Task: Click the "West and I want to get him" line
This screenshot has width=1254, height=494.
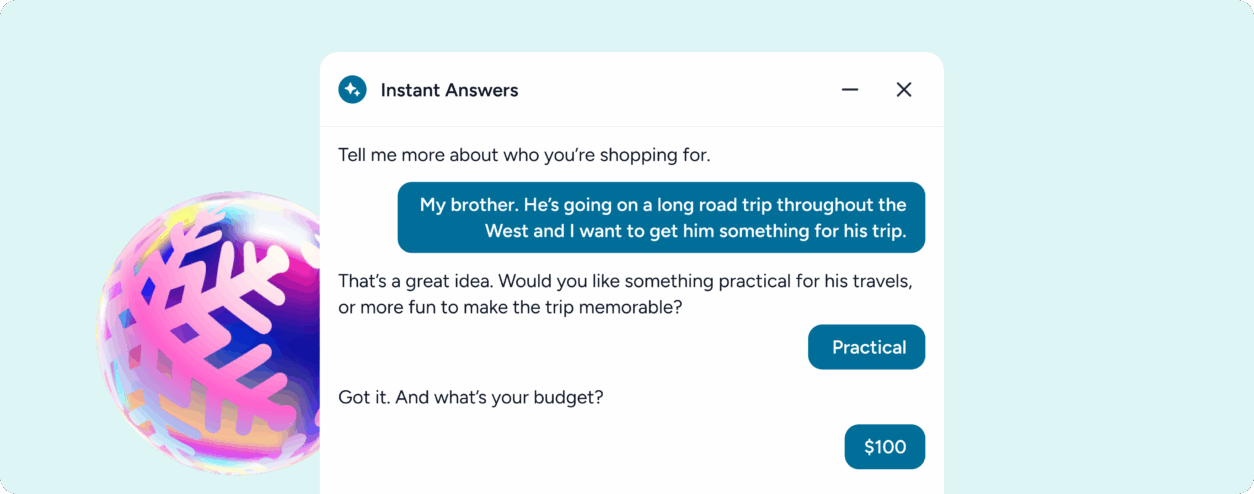Action: click(695, 231)
